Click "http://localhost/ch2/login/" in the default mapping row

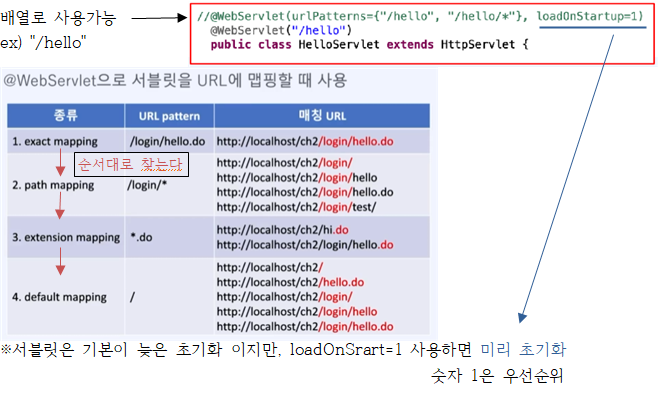(x=285, y=297)
